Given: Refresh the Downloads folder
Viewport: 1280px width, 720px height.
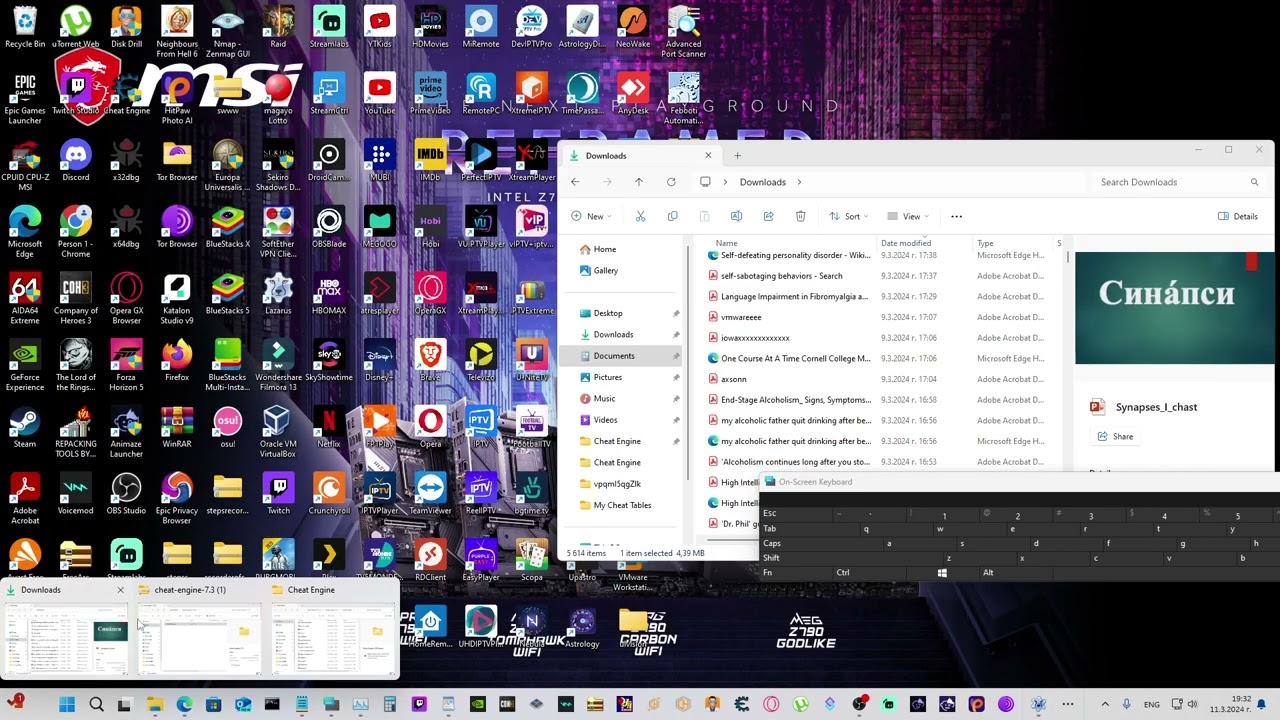Looking at the screenshot, I should [671, 182].
